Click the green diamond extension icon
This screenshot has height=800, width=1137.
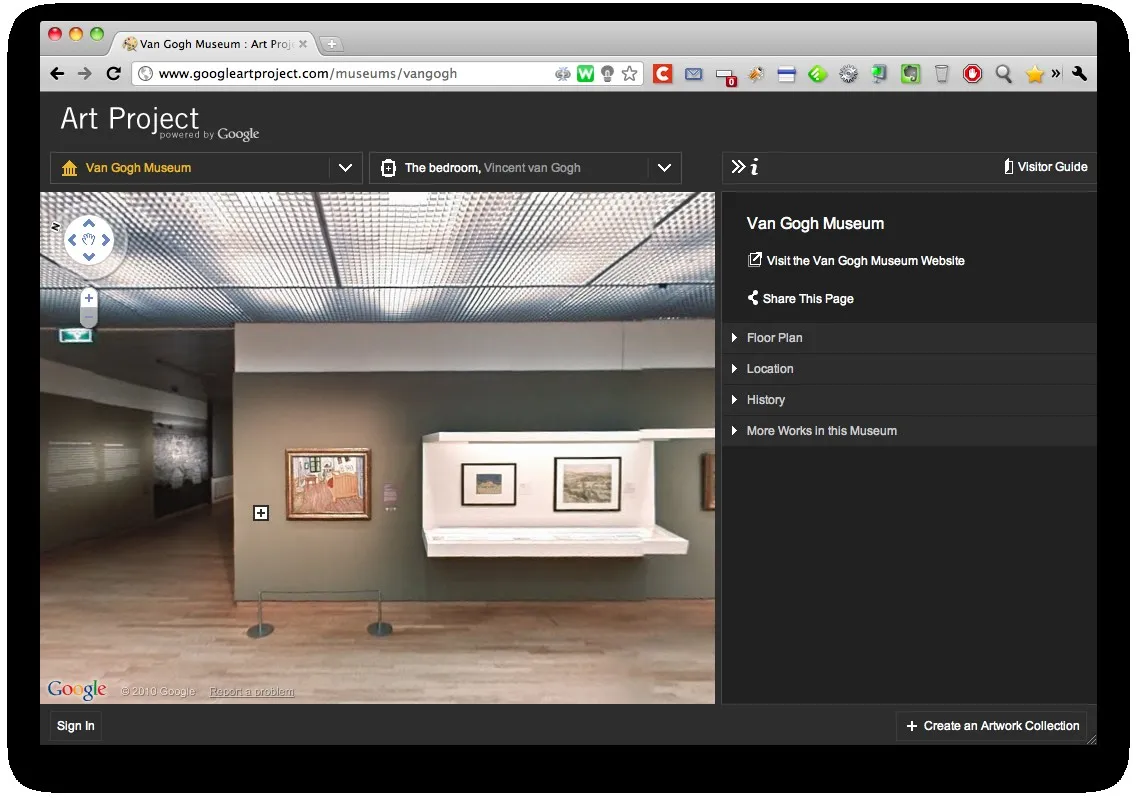[x=817, y=73]
